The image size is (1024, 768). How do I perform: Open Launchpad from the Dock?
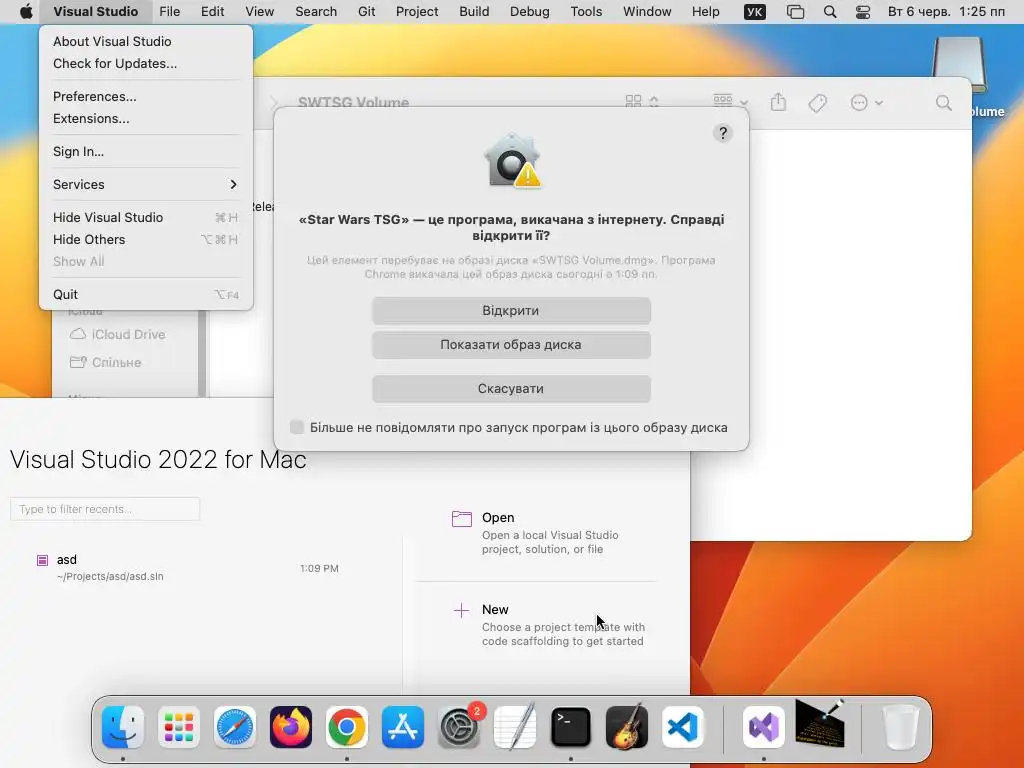click(x=178, y=727)
